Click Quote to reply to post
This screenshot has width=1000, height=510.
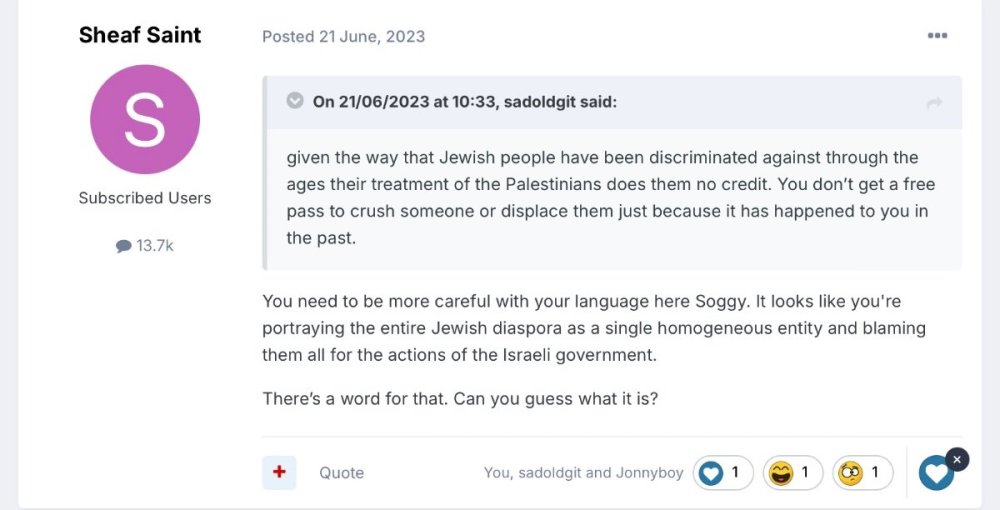pyautogui.click(x=341, y=473)
